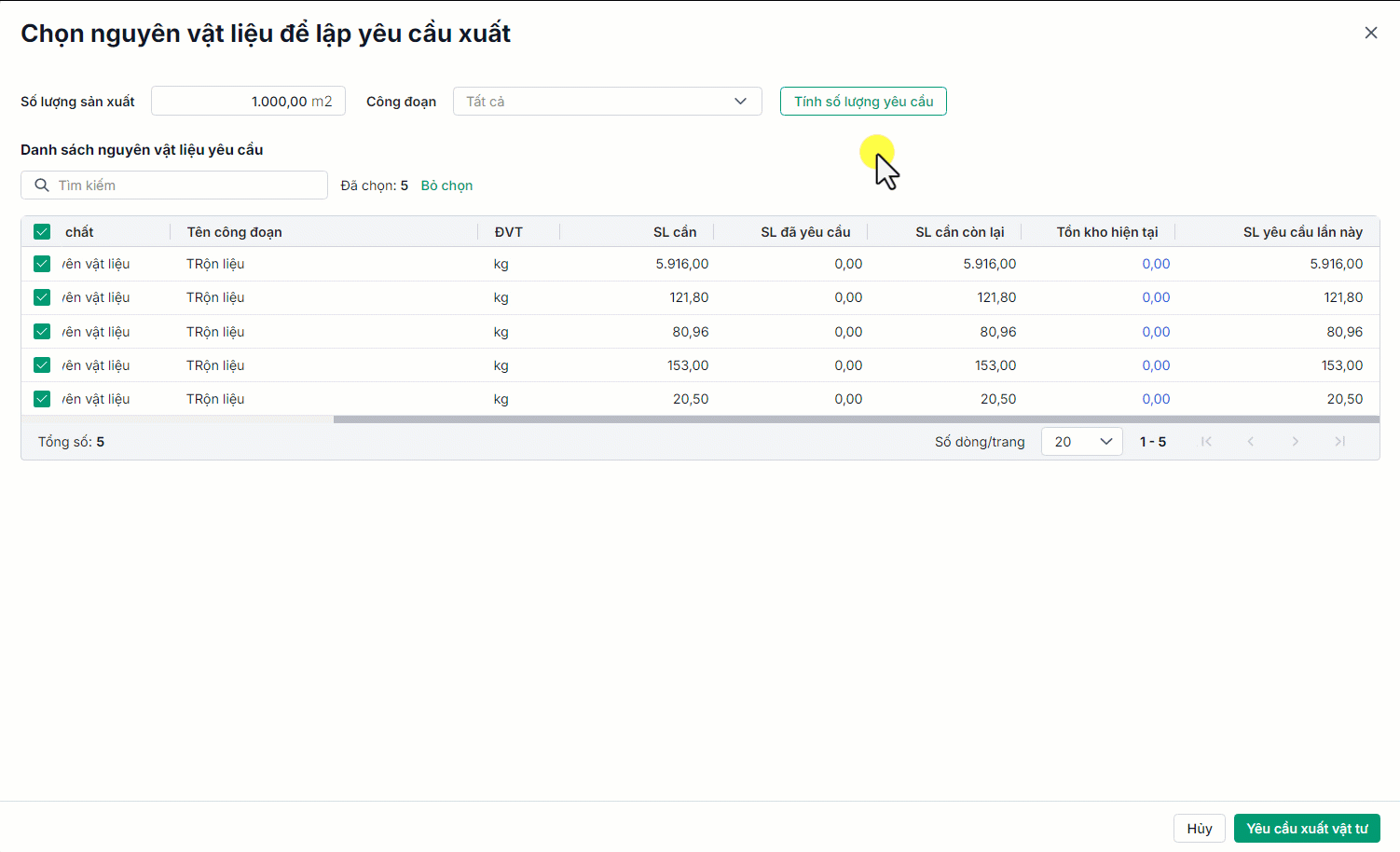Focus the Số lượng sản xuất field

pyautogui.click(x=248, y=102)
